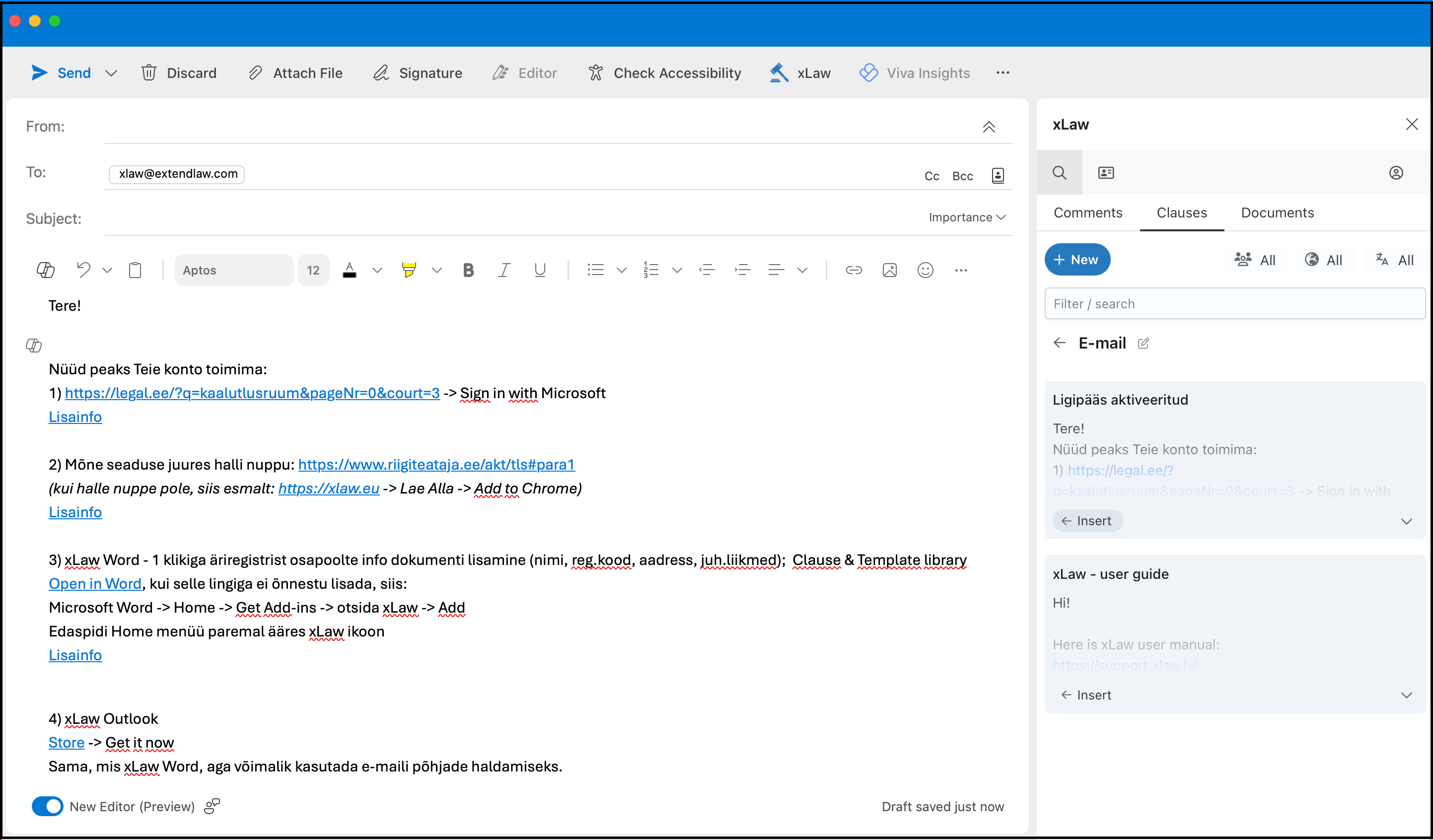This screenshot has width=1433, height=840.
Task: Click the xLaw user profile icon
Action: point(1395,173)
